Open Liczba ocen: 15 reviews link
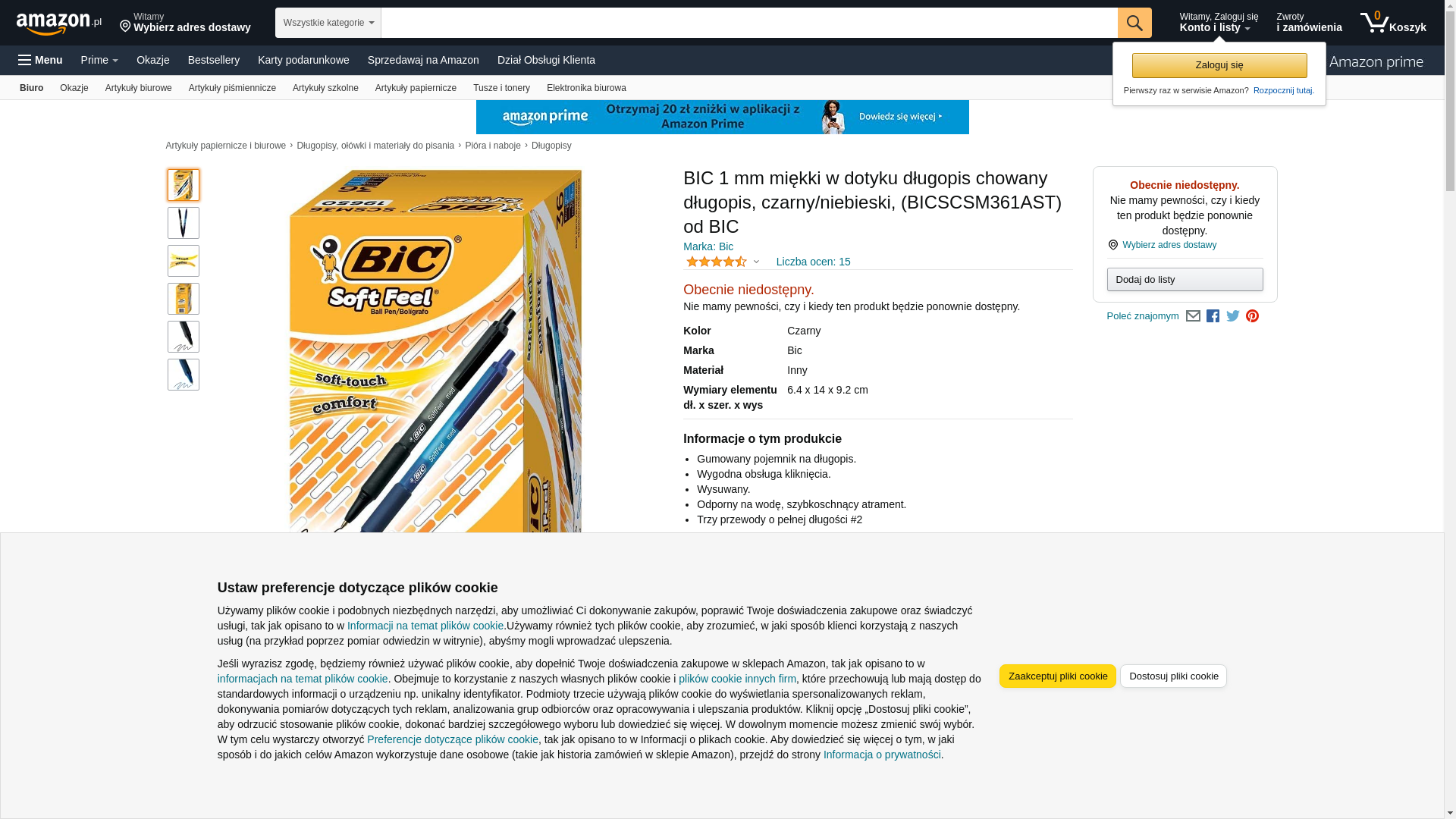 [813, 262]
